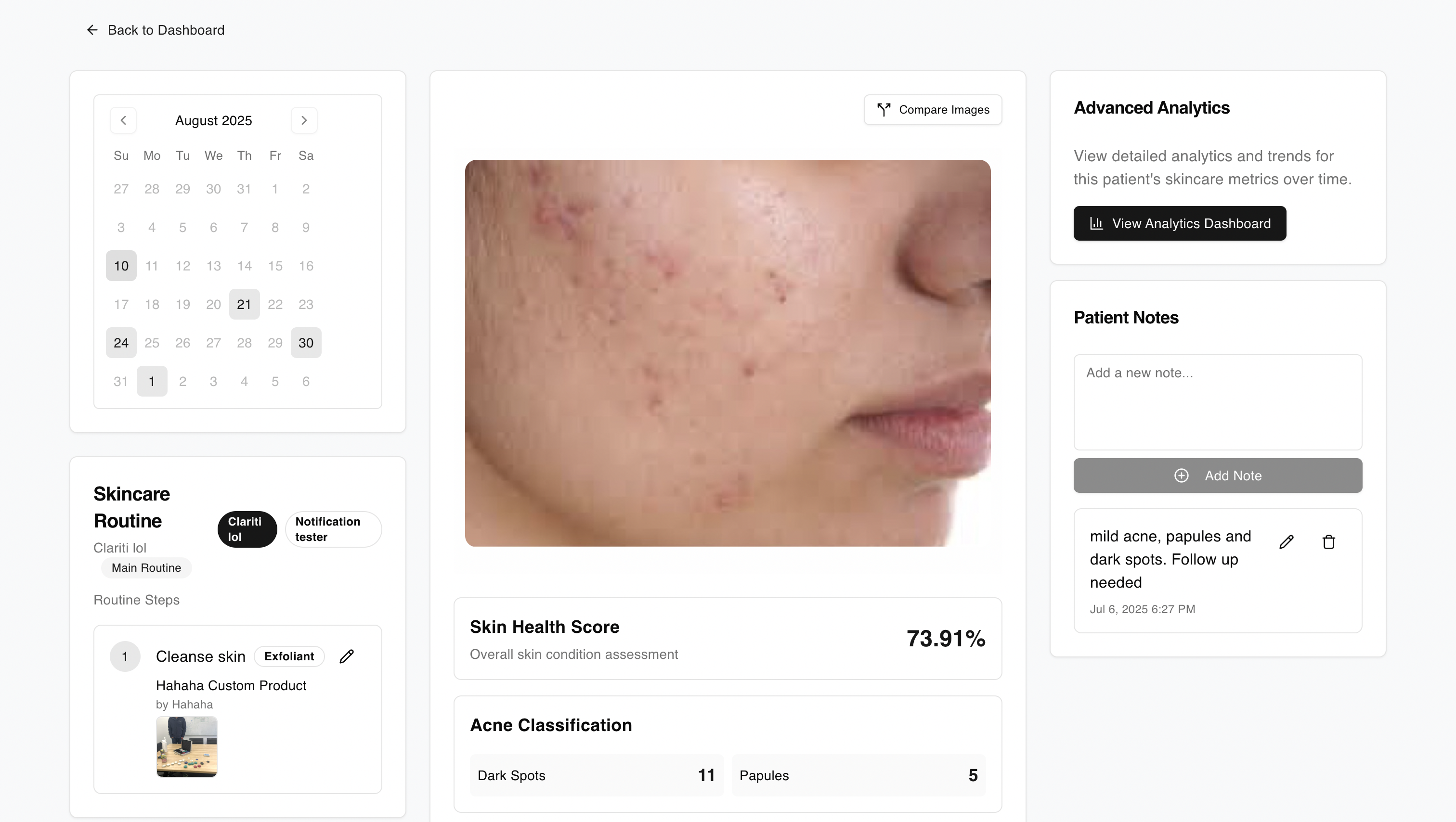Delete the mild acne patient note
Screen dimensions: 1456x822
click(1329, 542)
